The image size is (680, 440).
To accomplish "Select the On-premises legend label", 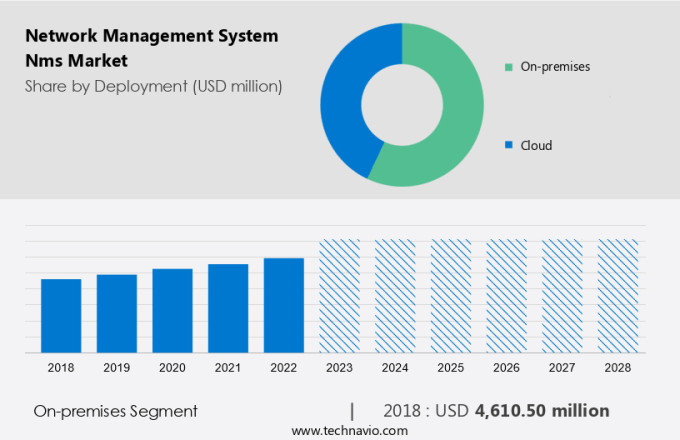I will 554,67.
